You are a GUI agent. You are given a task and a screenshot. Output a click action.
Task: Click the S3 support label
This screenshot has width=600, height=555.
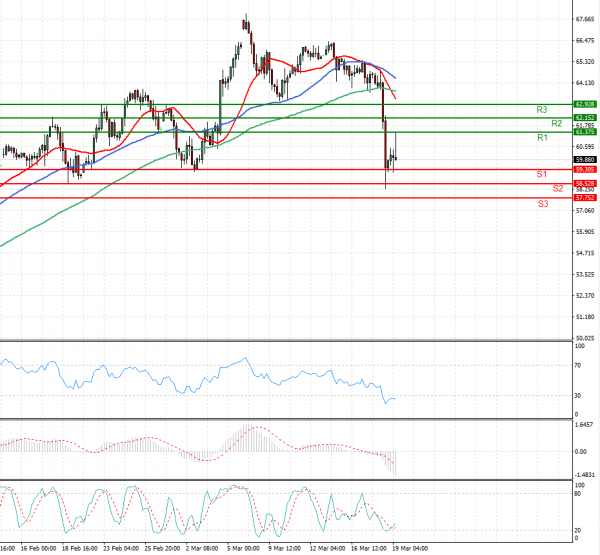click(543, 204)
